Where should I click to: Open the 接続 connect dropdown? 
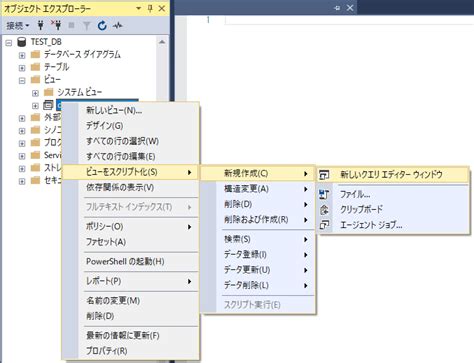pos(18,25)
